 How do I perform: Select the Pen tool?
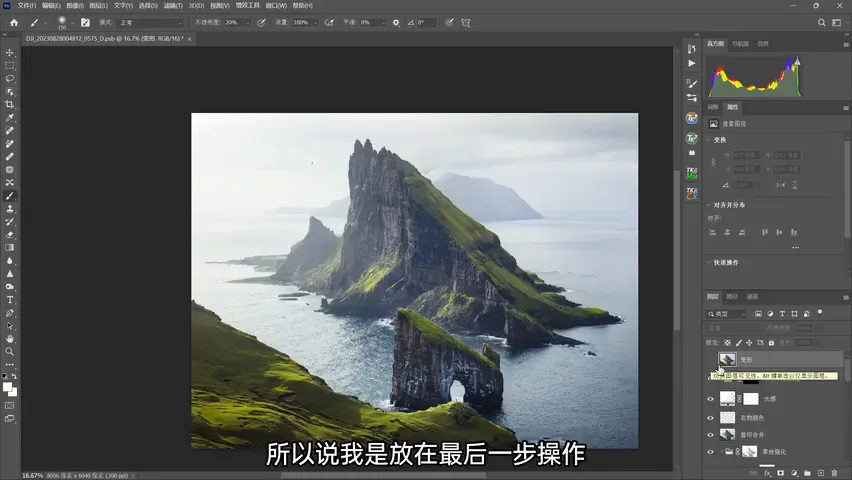[x=10, y=313]
